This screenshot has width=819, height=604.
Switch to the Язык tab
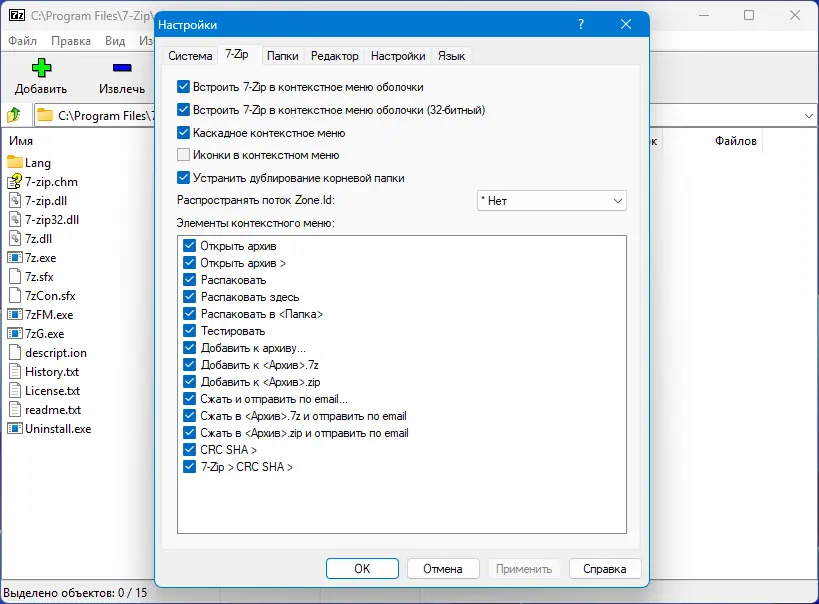451,56
